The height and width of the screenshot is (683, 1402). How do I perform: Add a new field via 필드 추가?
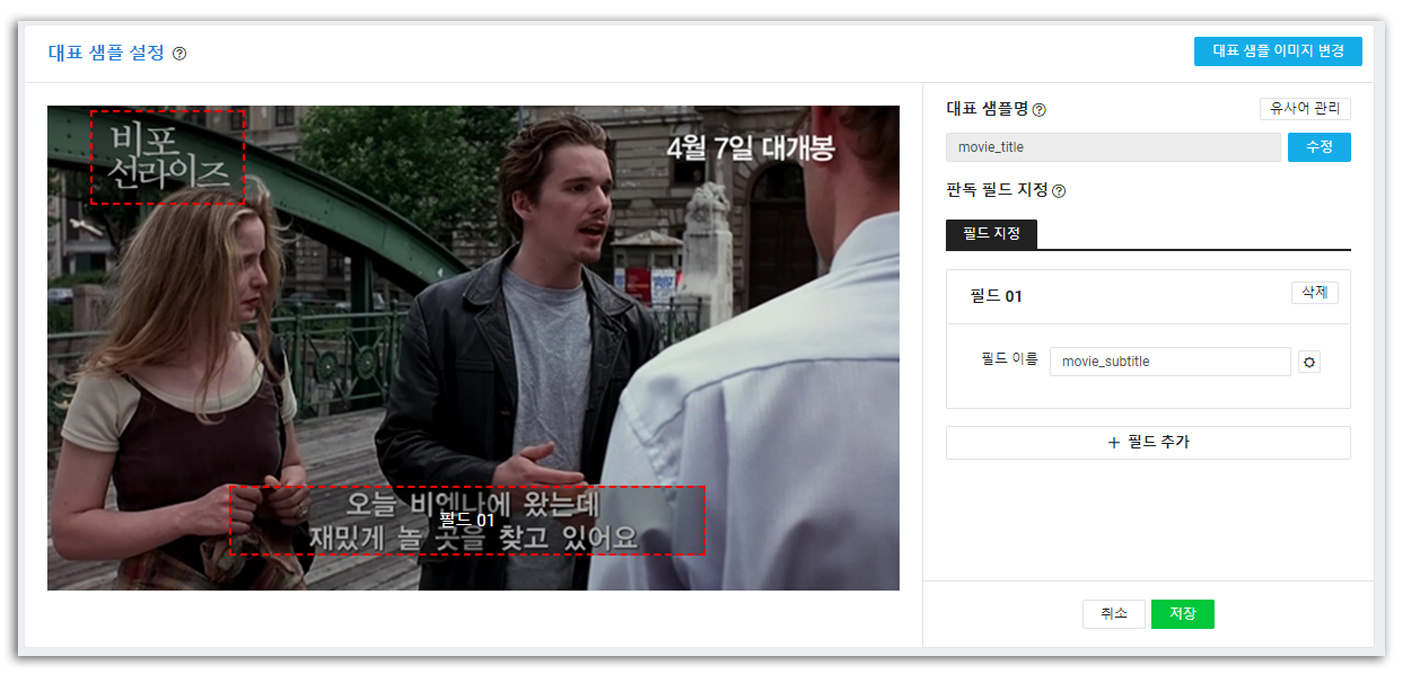coord(1148,442)
